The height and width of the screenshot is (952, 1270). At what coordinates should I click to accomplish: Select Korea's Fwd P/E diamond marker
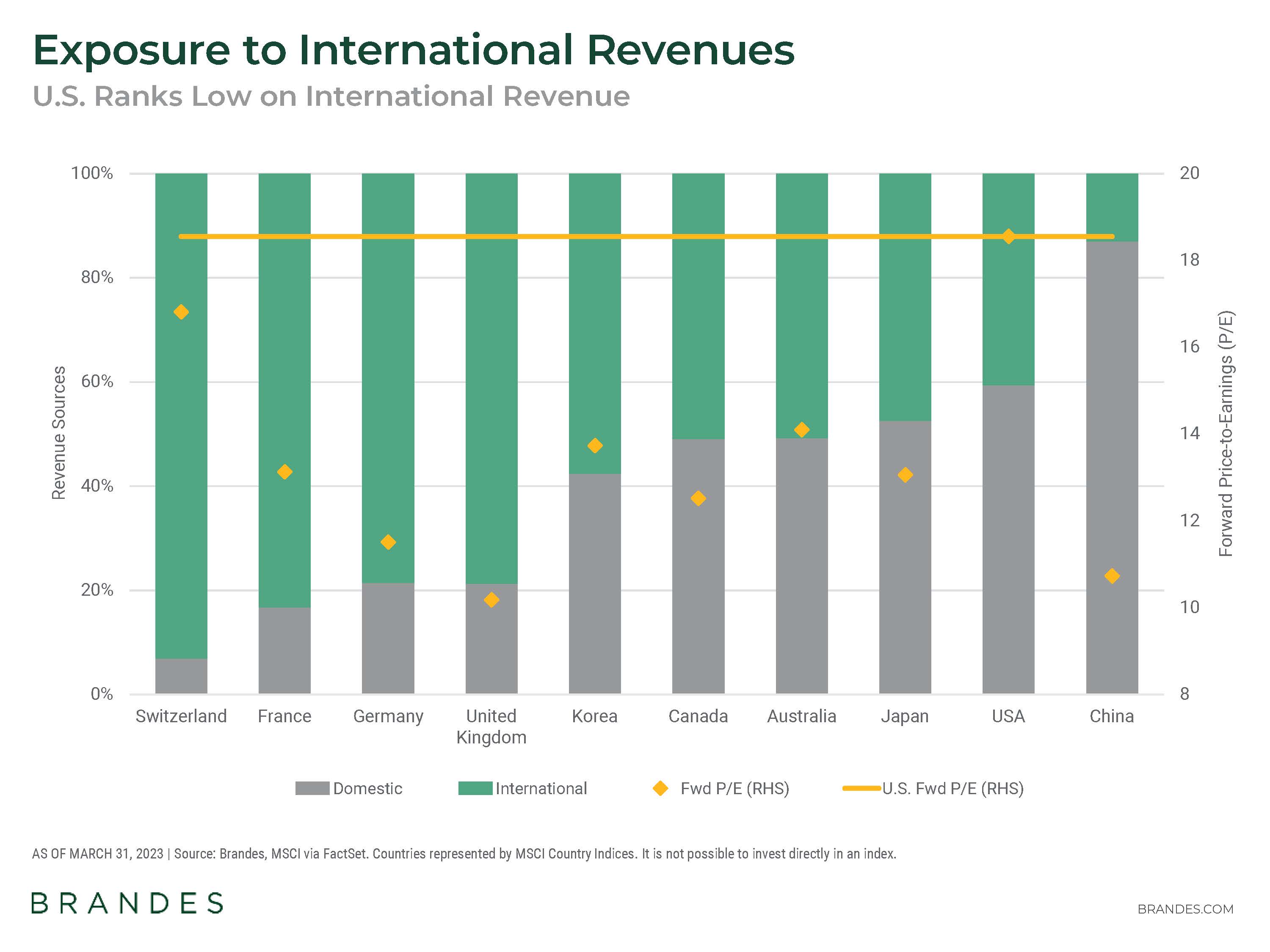coord(595,445)
